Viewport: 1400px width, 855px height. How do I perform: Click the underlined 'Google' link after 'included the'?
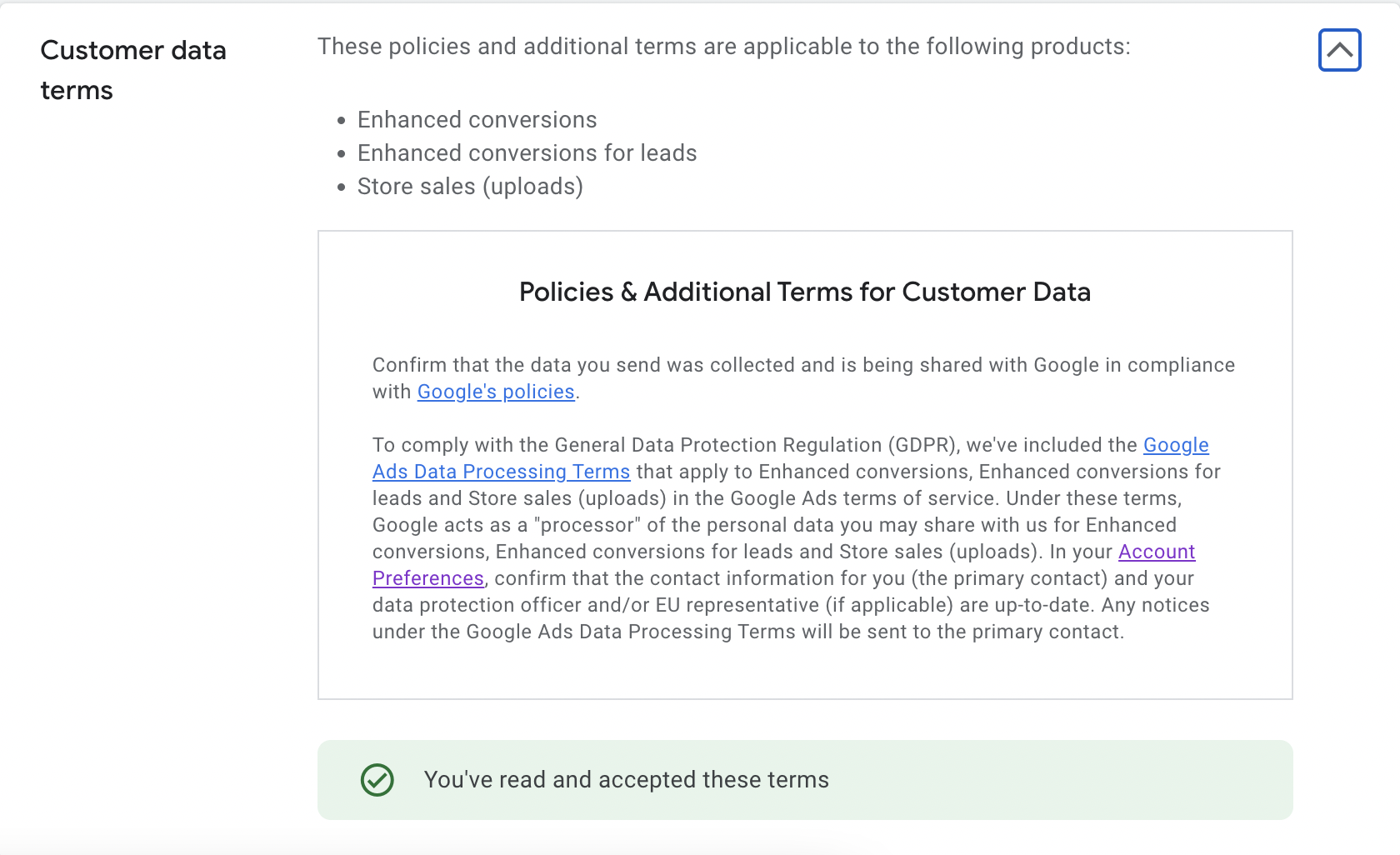1176,445
